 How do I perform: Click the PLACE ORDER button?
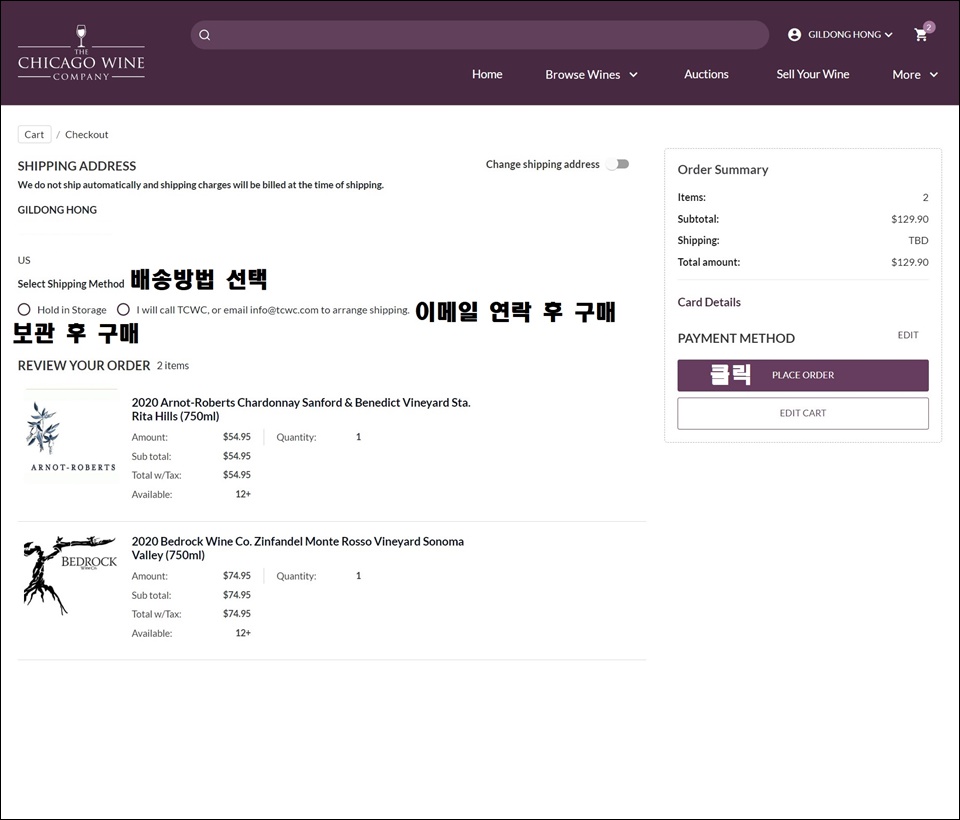pos(803,375)
